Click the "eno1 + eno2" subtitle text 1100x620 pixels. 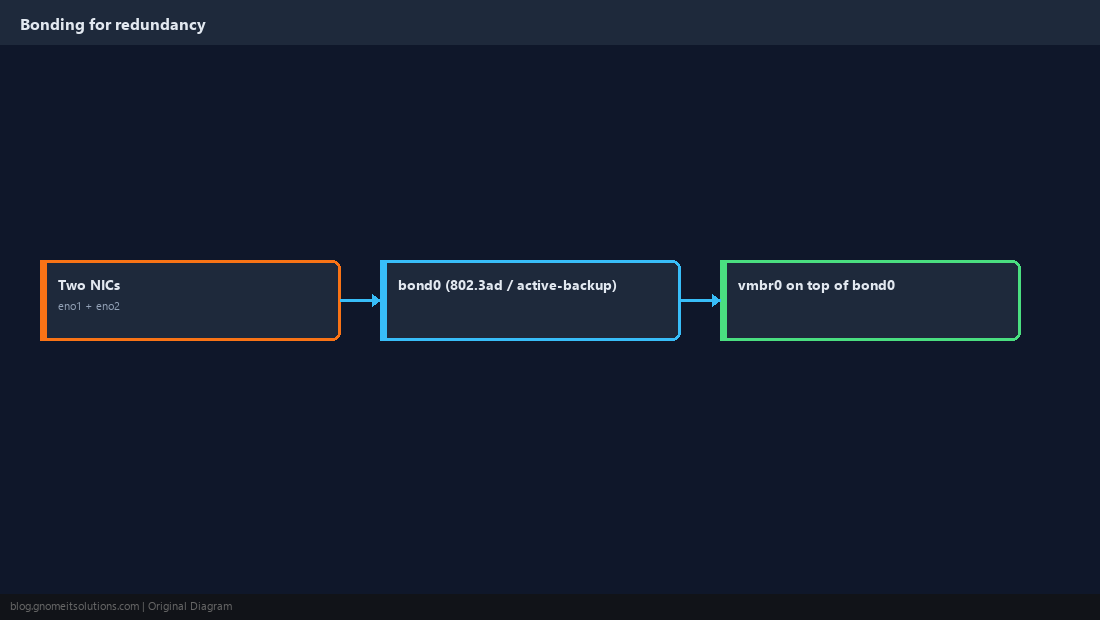tap(89, 306)
